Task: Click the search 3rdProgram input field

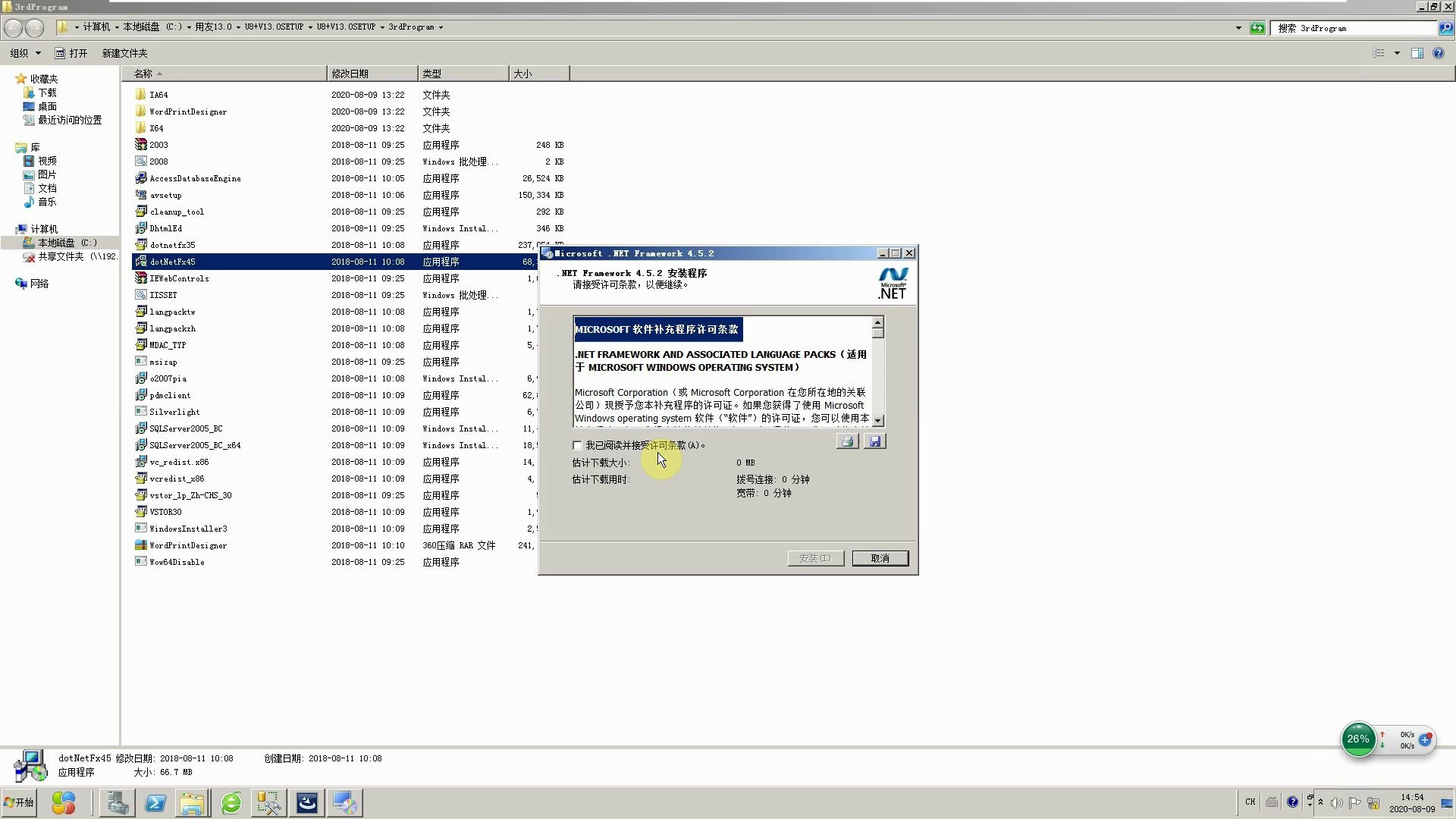Action: click(x=1354, y=28)
